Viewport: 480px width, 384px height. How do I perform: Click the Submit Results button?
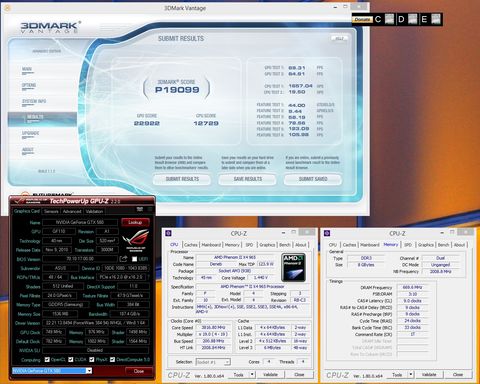pos(182,179)
